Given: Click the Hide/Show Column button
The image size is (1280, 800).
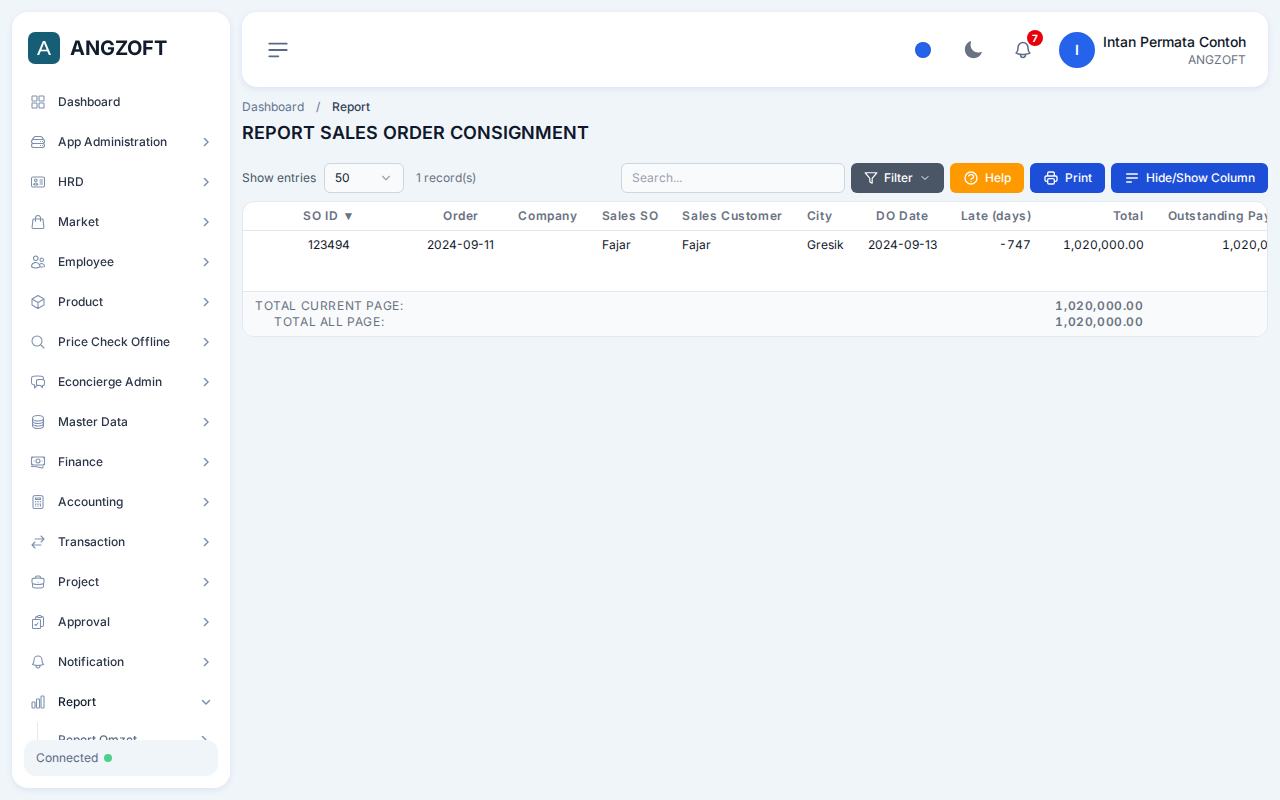Looking at the screenshot, I should point(1189,178).
